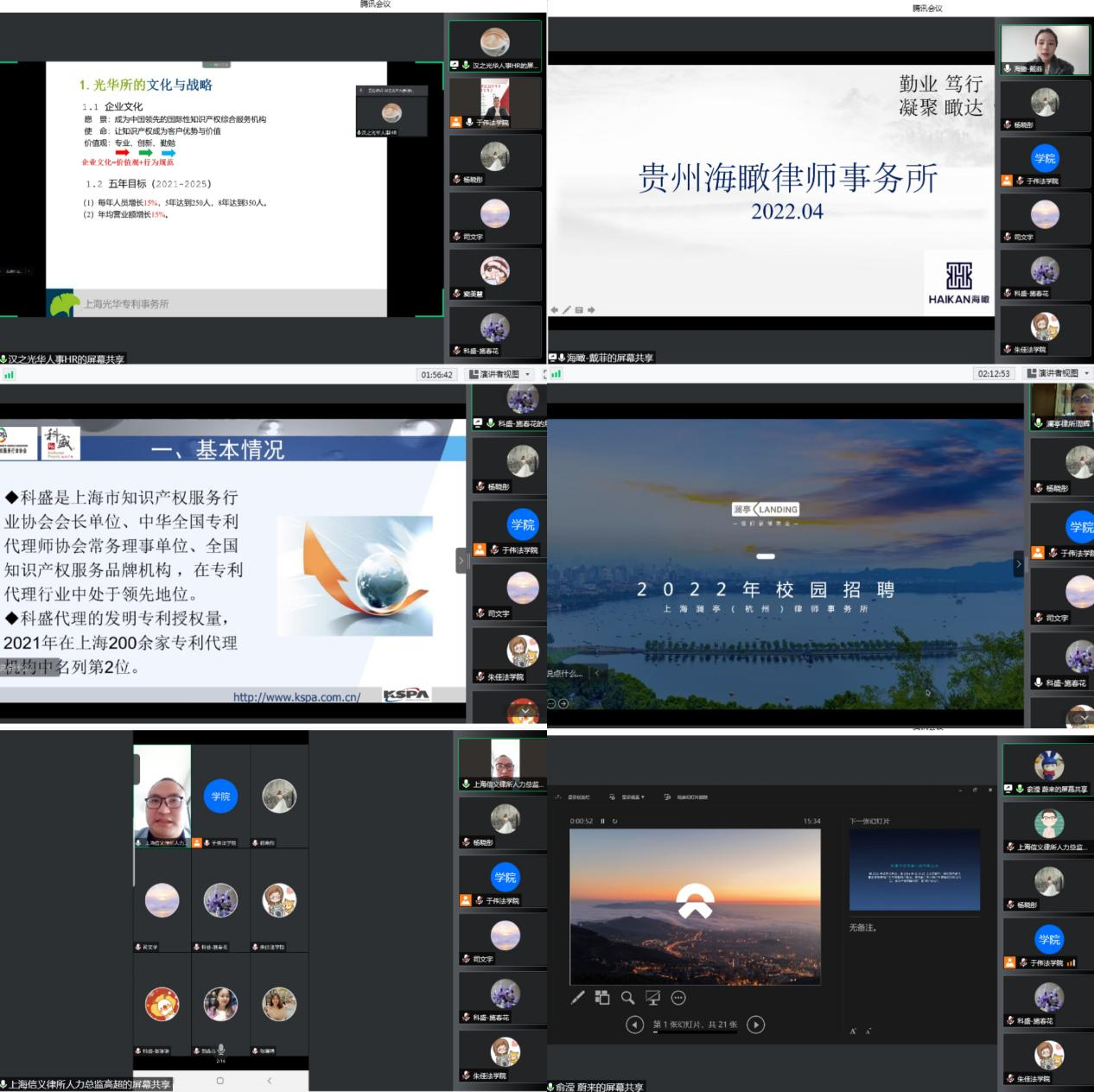This screenshot has height=1092, width=1094.
Task: Collapse participant sidebar beside the 2022 校园招聘 slide
Action: pyautogui.click(x=1019, y=564)
